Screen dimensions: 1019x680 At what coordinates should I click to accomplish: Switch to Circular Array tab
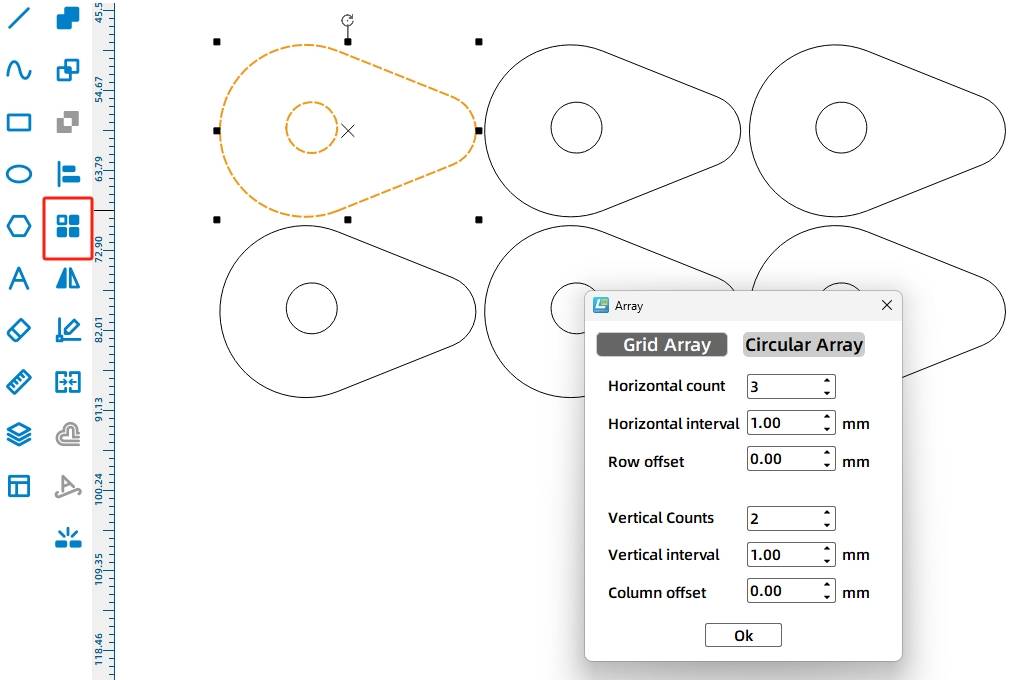pos(803,345)
